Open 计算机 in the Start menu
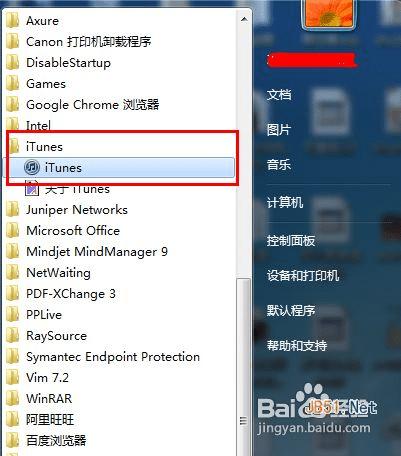Image resolution: width=401 pixels, height=456 pixels. click(285, 202)
